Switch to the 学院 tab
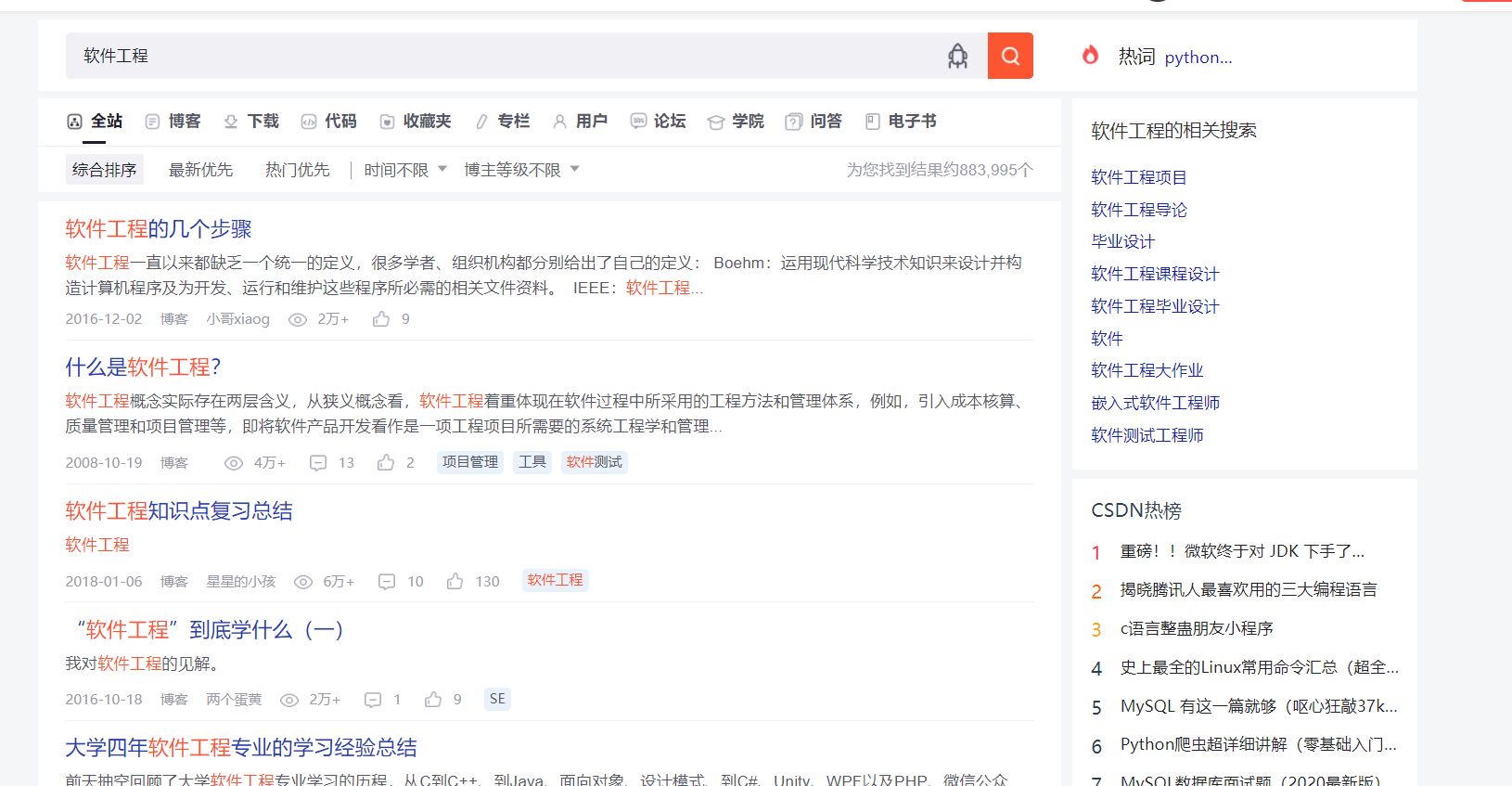 (736, 122)
